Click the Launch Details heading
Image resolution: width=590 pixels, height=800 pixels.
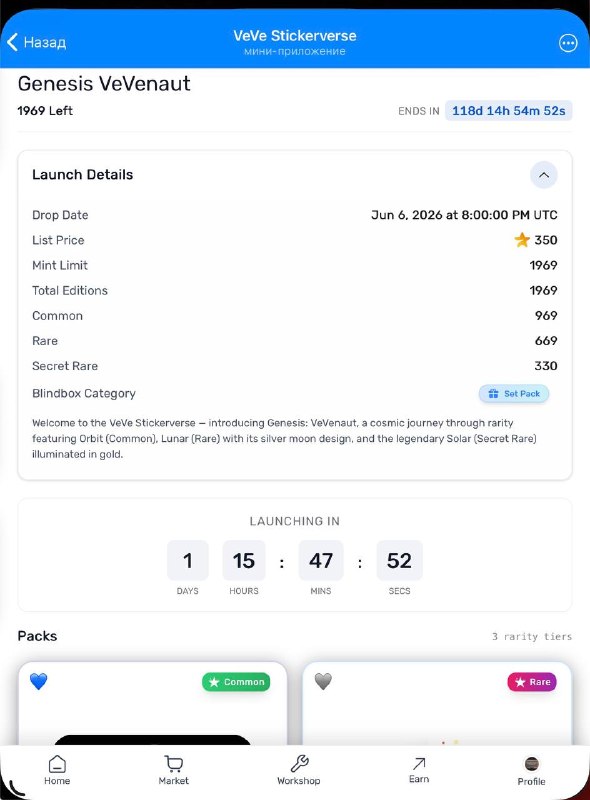pos(83,174)
